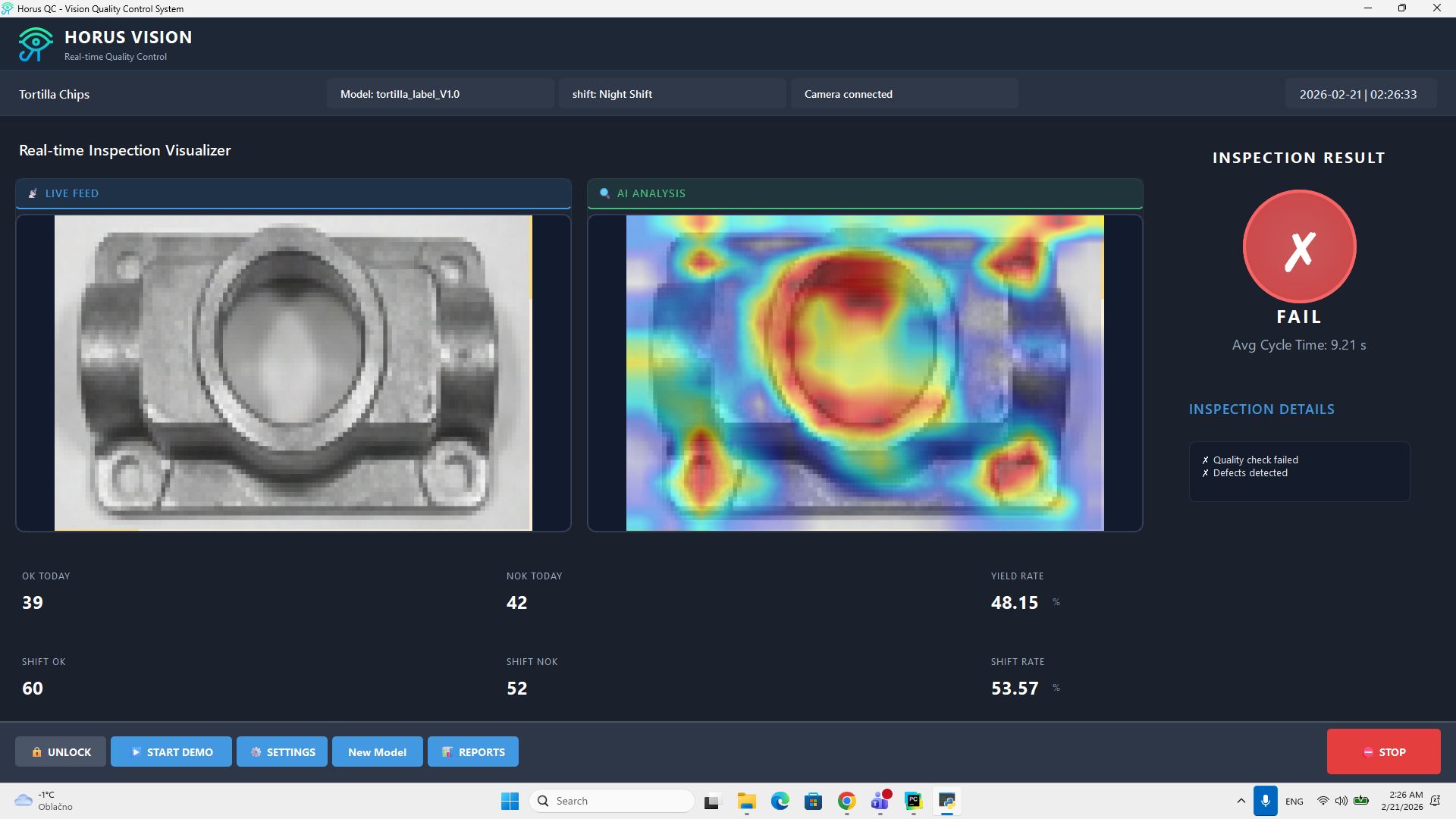
Task: Click the Python app taskbar icon
Action: point(947,801)
